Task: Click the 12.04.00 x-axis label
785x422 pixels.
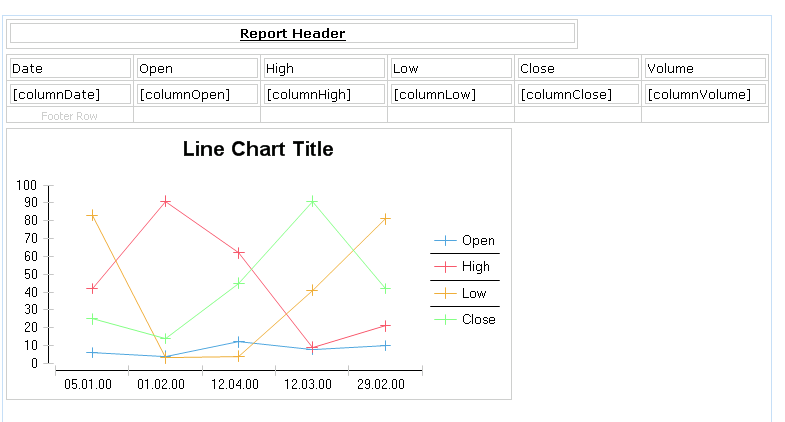Action: click(x=235, y=384)
